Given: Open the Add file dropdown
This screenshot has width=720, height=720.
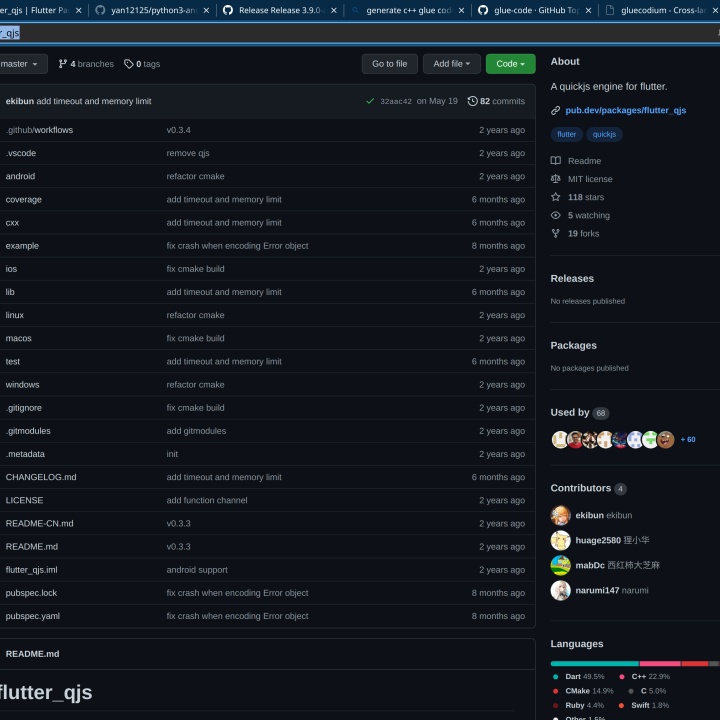Looking at the screenshot, I should (x=451, y=64).
